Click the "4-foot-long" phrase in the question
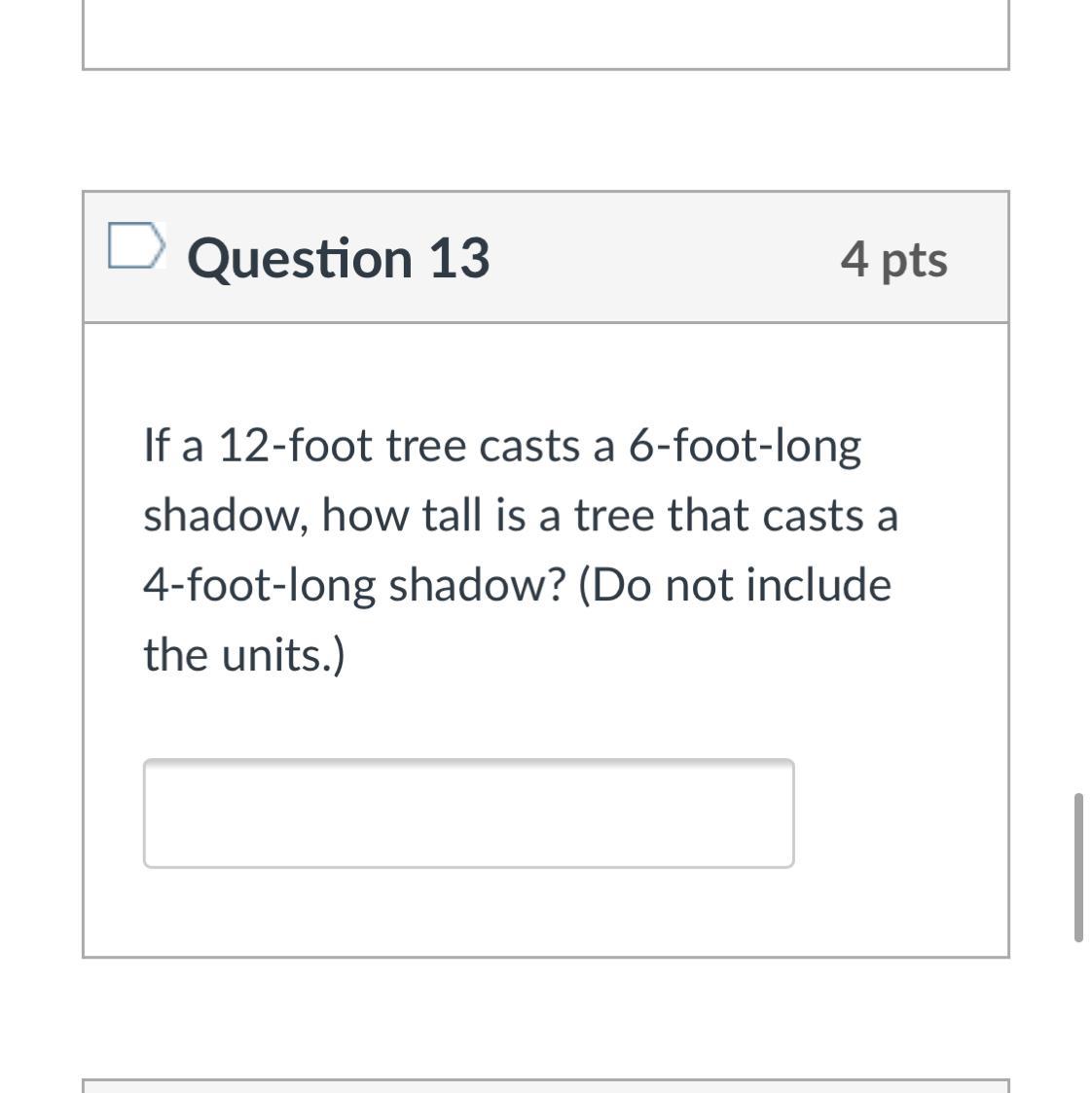Viewport: 1092px width, 1093px height. [x=259, y=585]
